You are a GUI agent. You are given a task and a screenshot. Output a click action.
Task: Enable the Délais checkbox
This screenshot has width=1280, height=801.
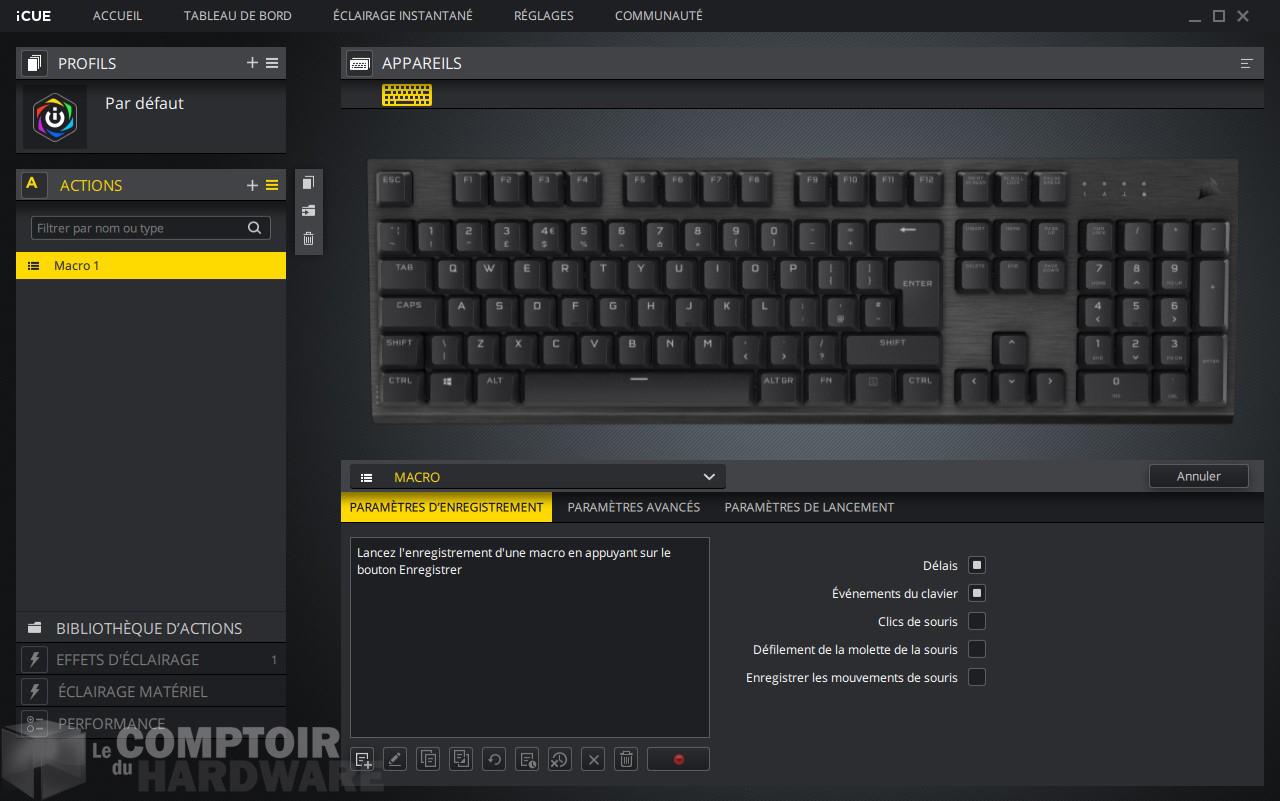coord(976,565)
